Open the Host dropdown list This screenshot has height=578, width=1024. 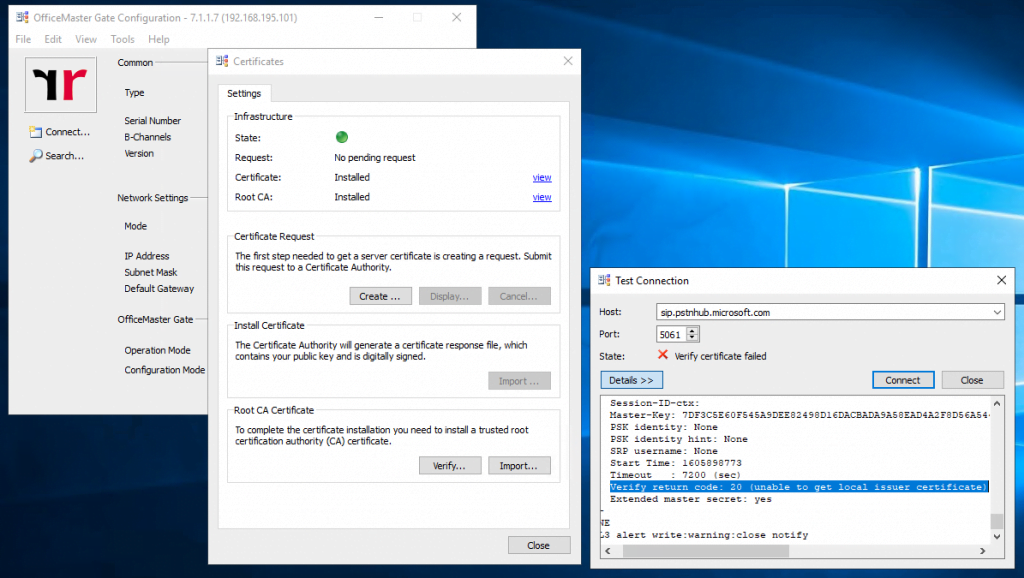point(997,312)
